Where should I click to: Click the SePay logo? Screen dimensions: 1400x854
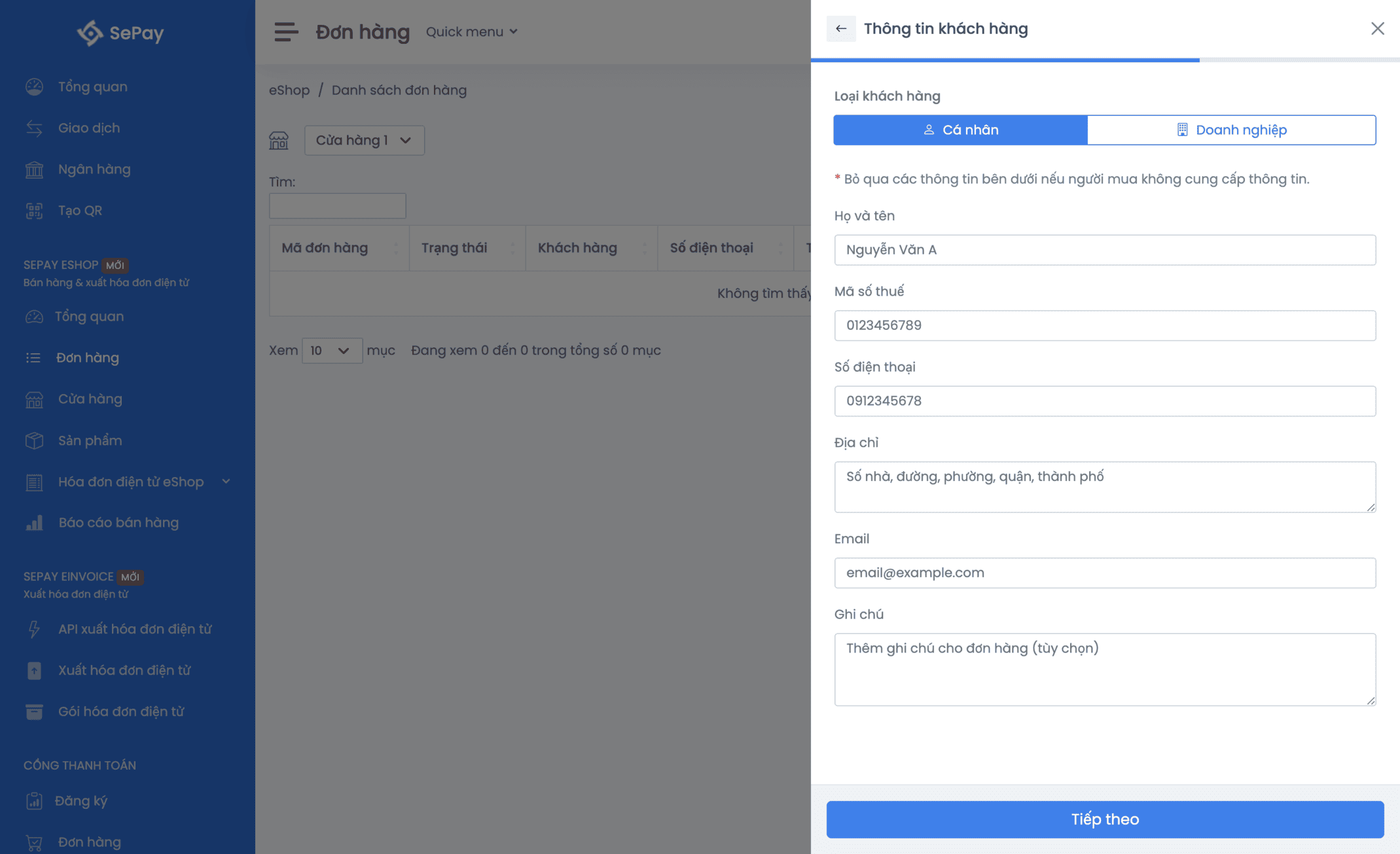coord(120,33)
